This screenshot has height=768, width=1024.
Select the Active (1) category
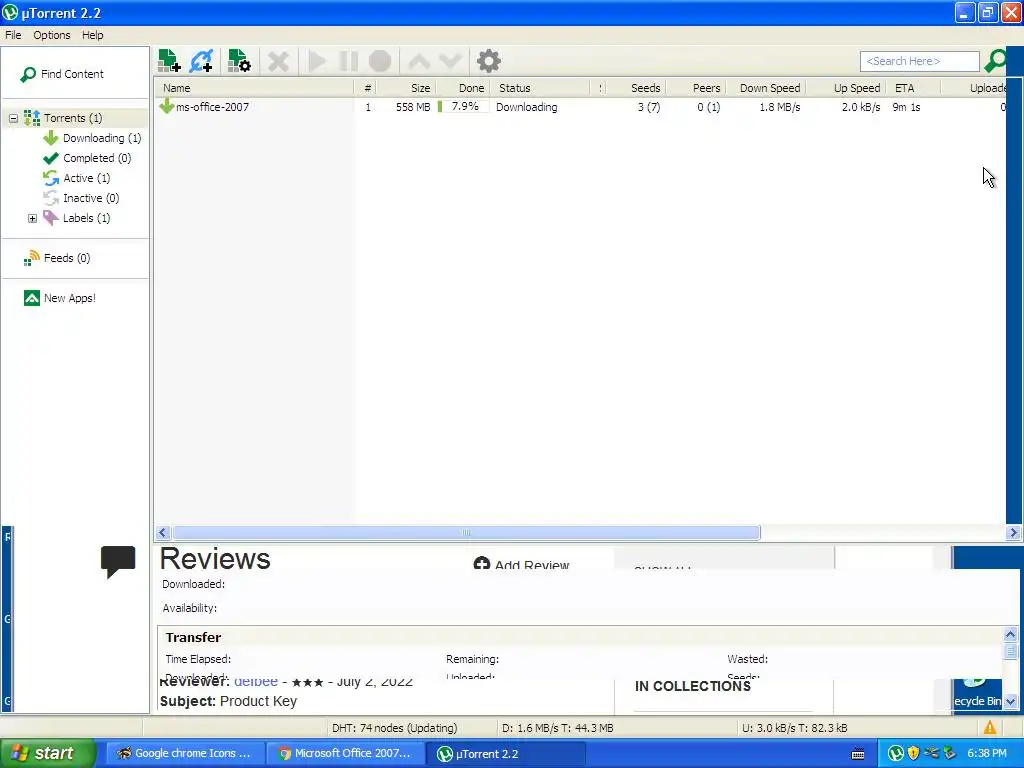[x=86, y=178]
